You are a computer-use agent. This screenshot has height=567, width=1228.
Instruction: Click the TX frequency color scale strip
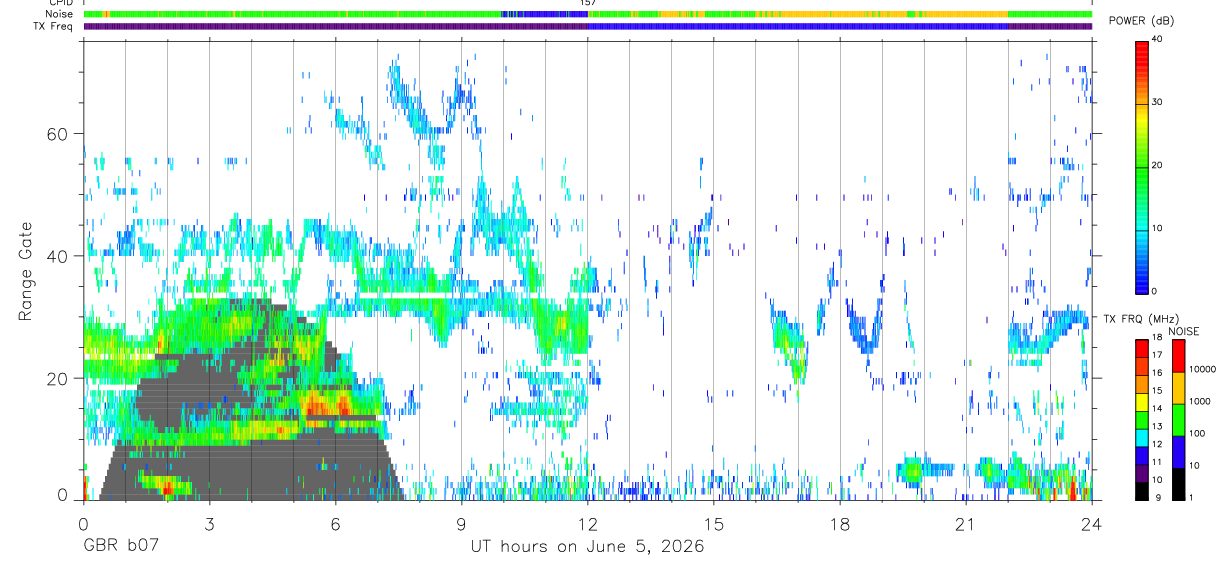click(1142, 420)
